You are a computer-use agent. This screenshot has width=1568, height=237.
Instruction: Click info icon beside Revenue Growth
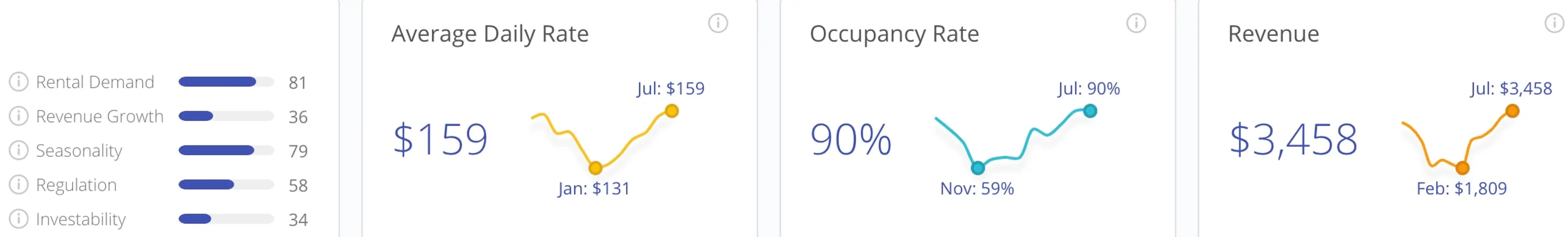tap(19, 116)
